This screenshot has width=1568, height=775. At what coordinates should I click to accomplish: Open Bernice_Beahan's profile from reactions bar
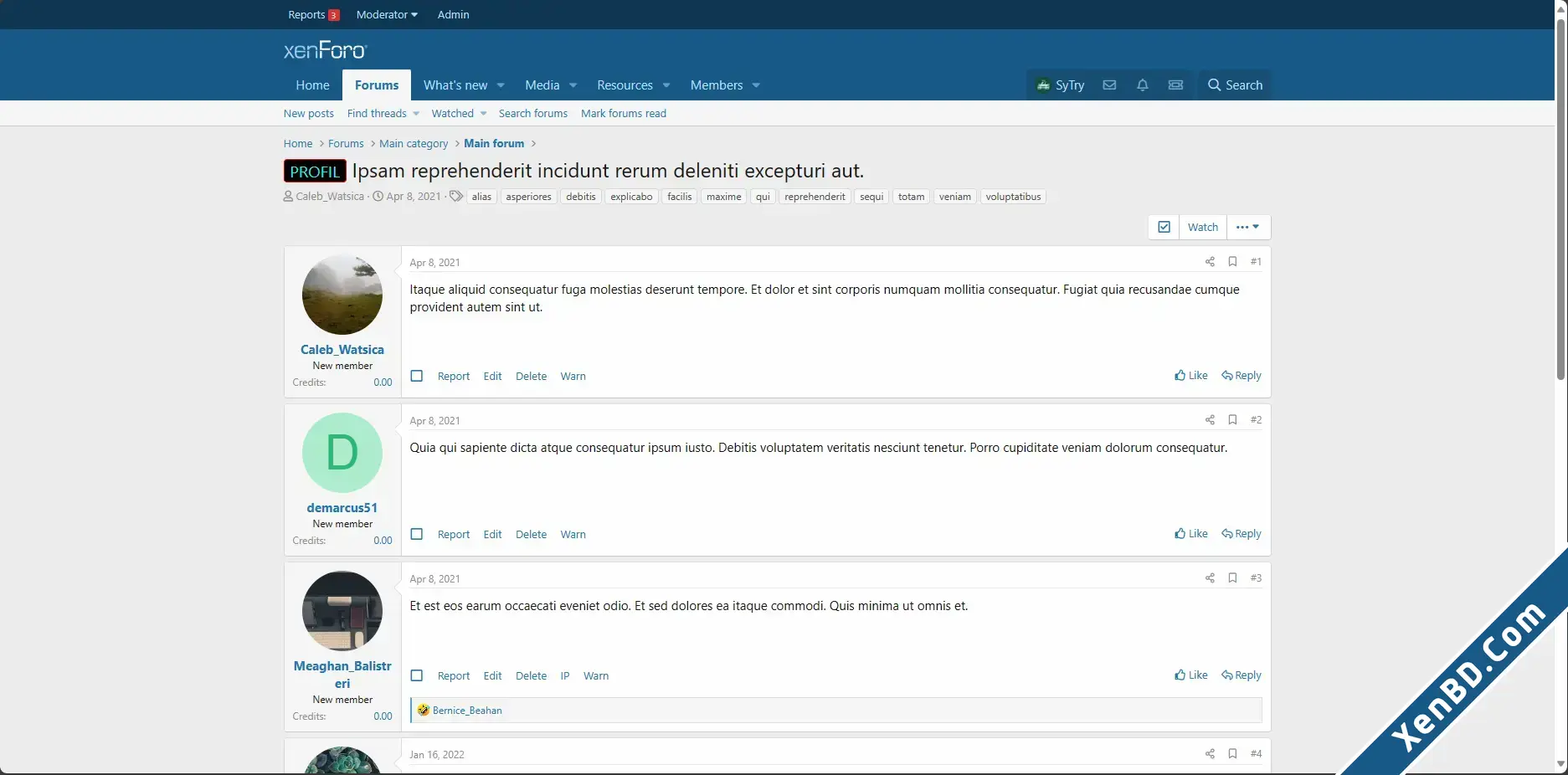click(x=467, y=711)
